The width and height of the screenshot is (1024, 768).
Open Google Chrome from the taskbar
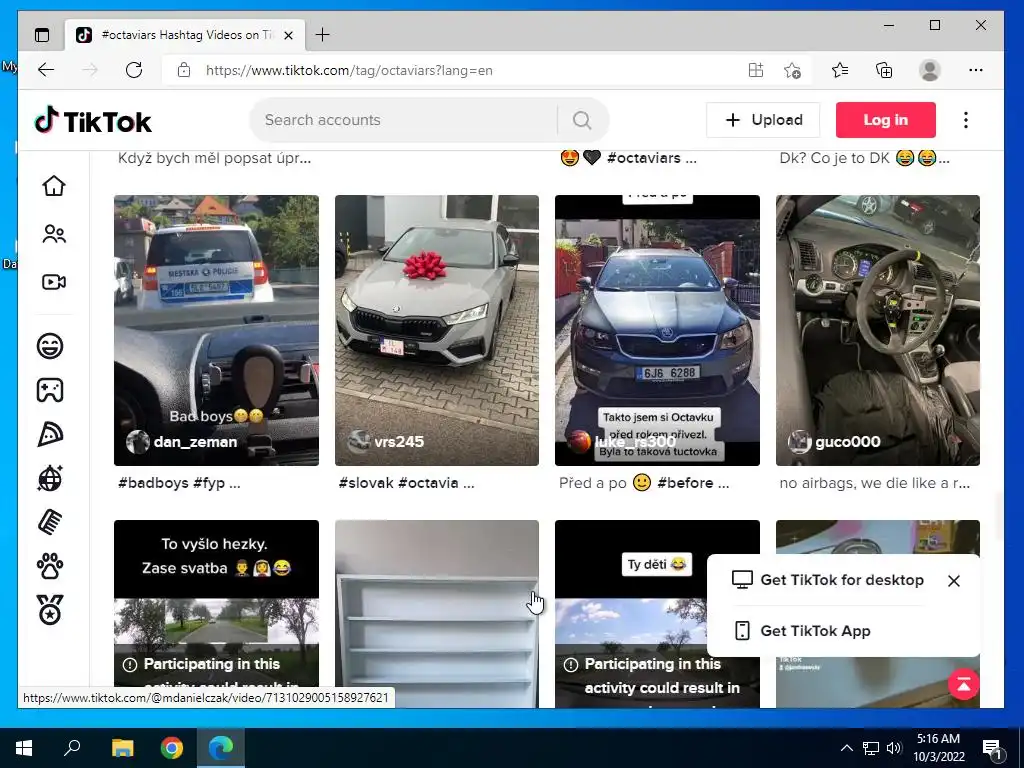tap(172, 748)
